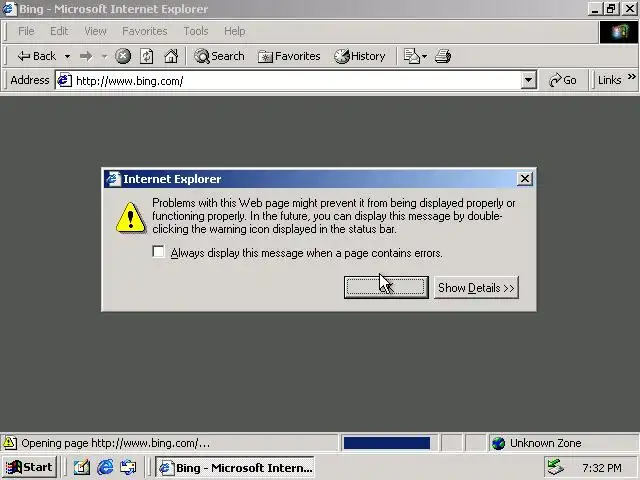The width and height of the screenshot is (640, 480).
Task: Click the Windows flag throbber logo
Action: click(619, 32)
